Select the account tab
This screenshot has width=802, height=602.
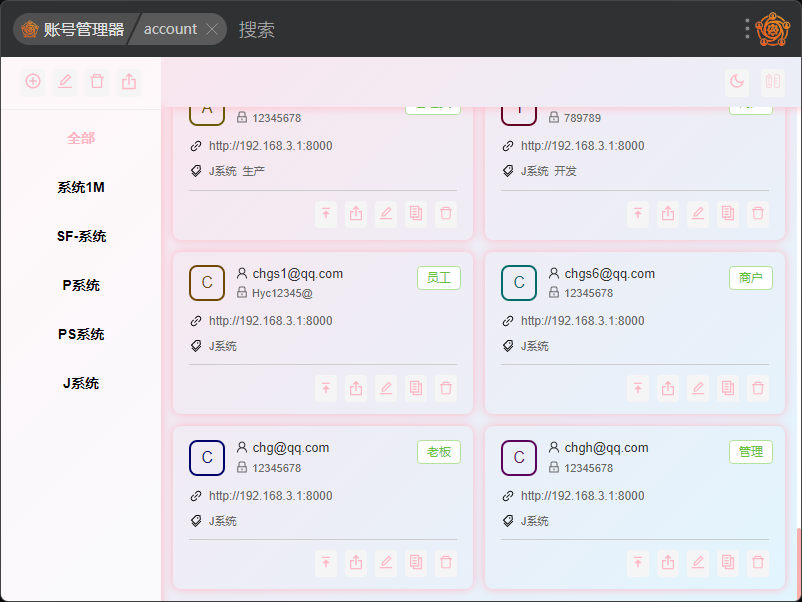click(170, 29)
